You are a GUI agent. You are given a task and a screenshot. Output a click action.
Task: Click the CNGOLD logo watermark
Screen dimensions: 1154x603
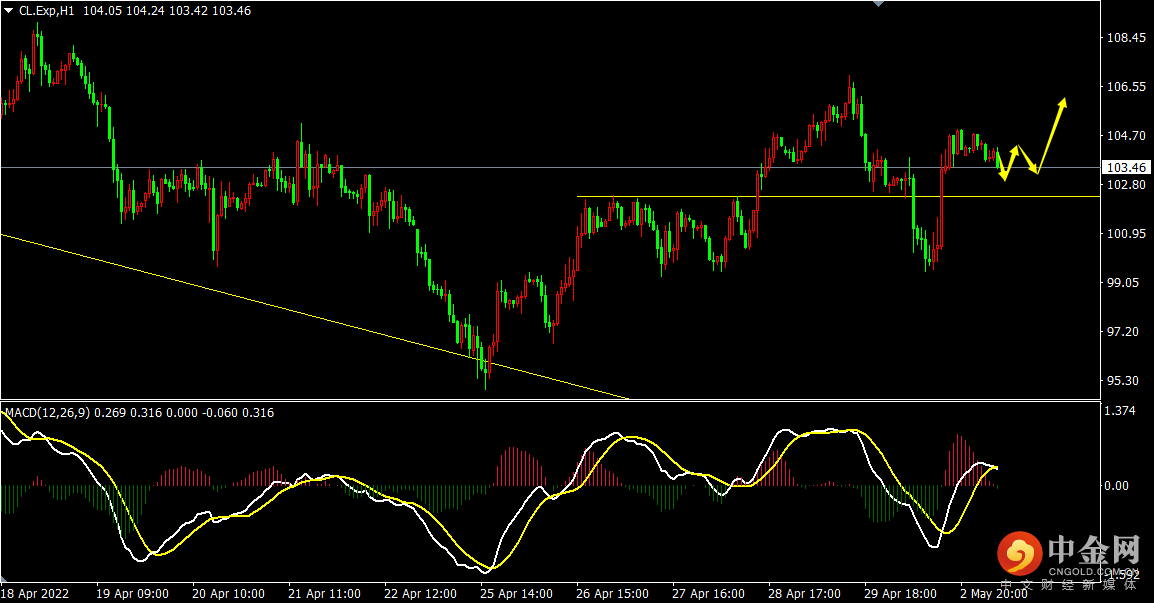(x=1067, y=557)
